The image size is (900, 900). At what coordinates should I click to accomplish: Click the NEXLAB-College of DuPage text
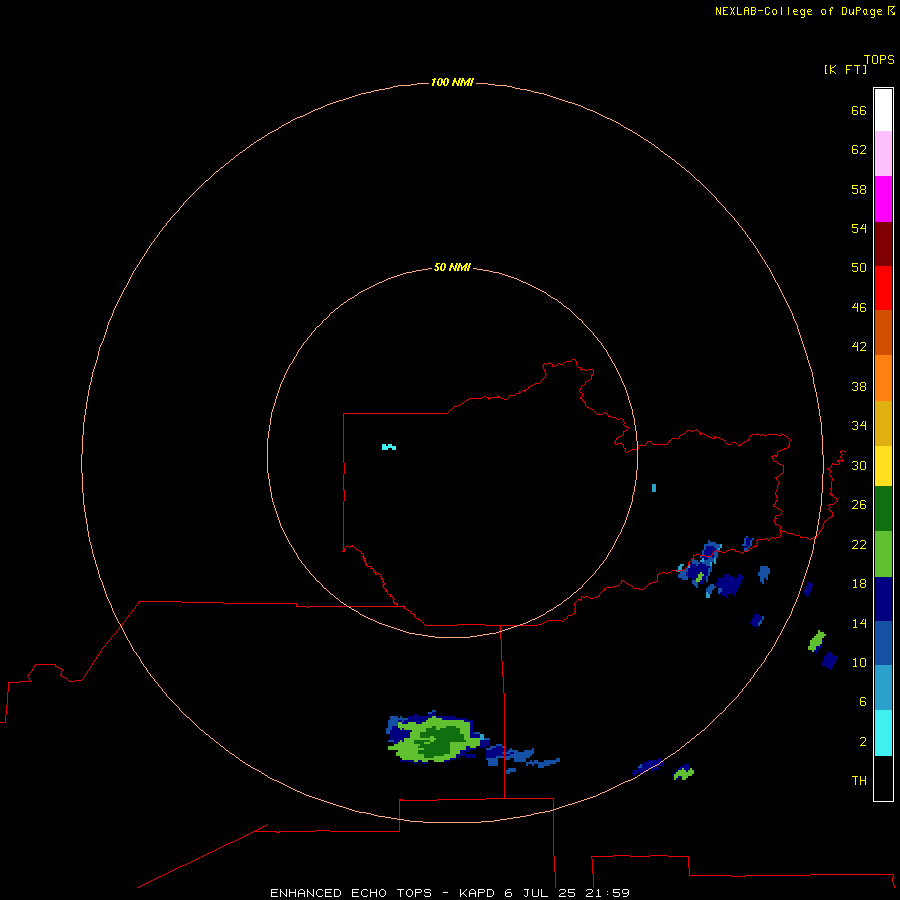pos(798,11)
